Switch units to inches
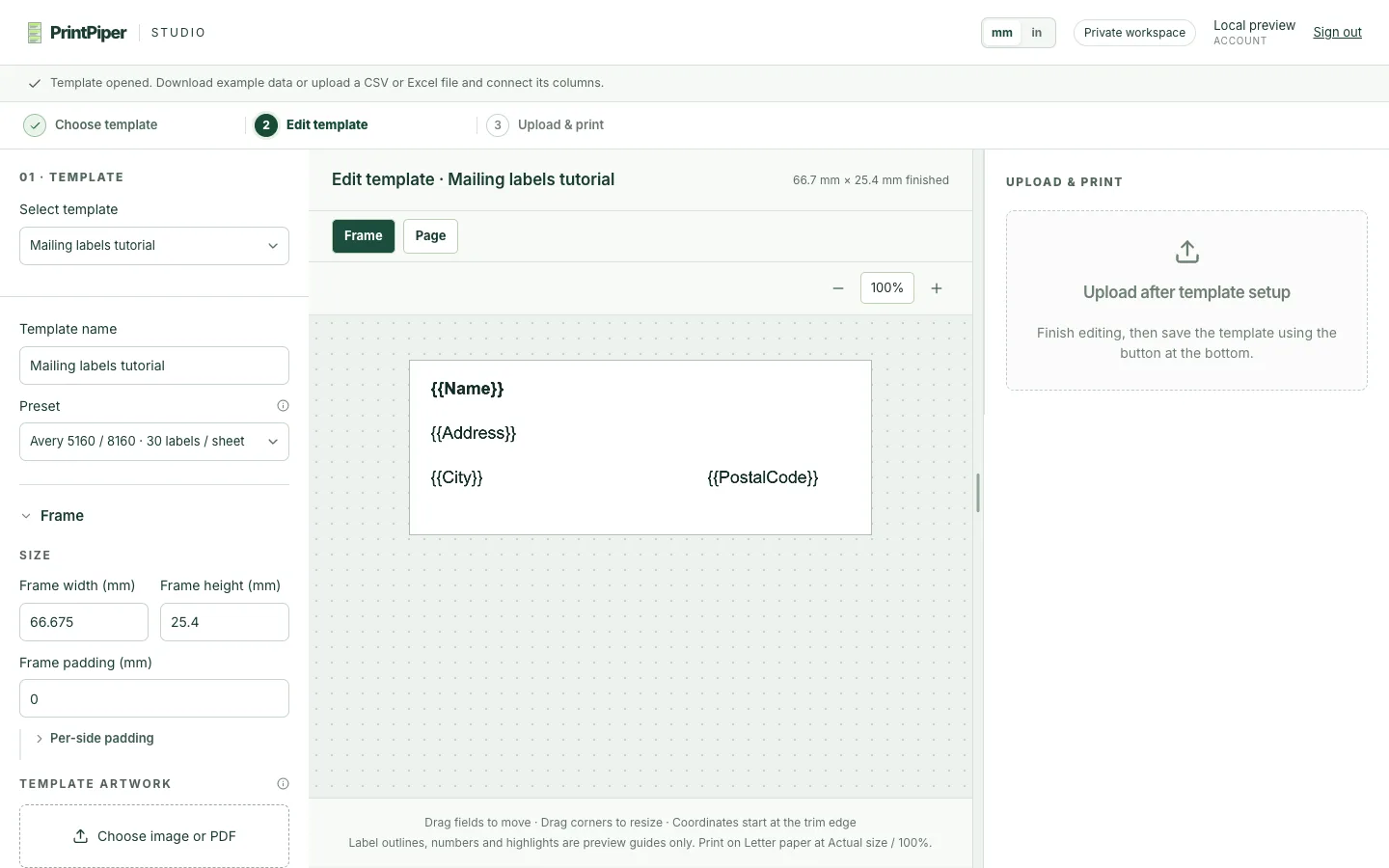The width and height of the screenshot is (1389, 868). pyautogui.click(x=1037, y=33)
